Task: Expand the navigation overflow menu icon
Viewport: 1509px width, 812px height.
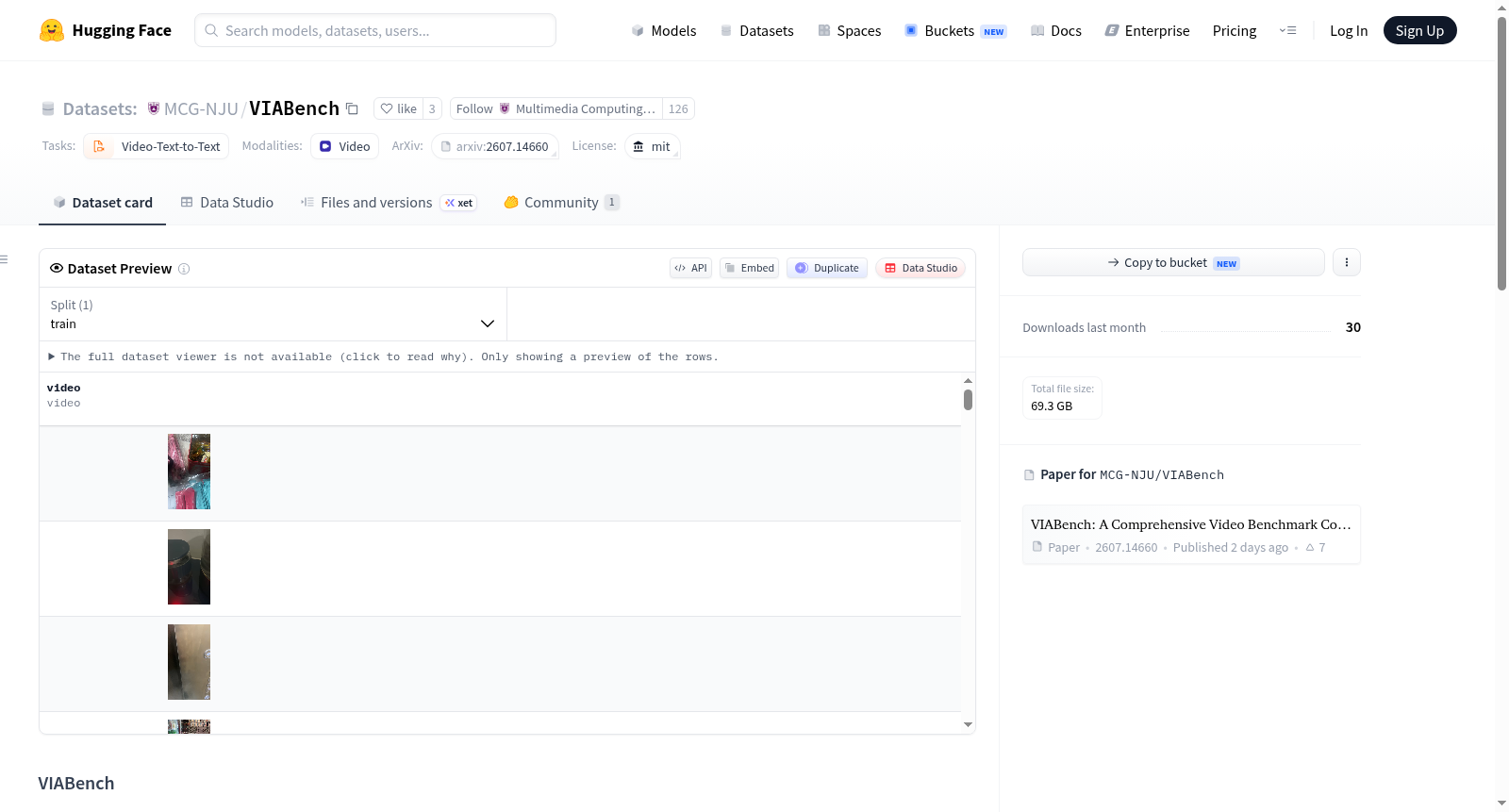Action: coord(1287,30)
